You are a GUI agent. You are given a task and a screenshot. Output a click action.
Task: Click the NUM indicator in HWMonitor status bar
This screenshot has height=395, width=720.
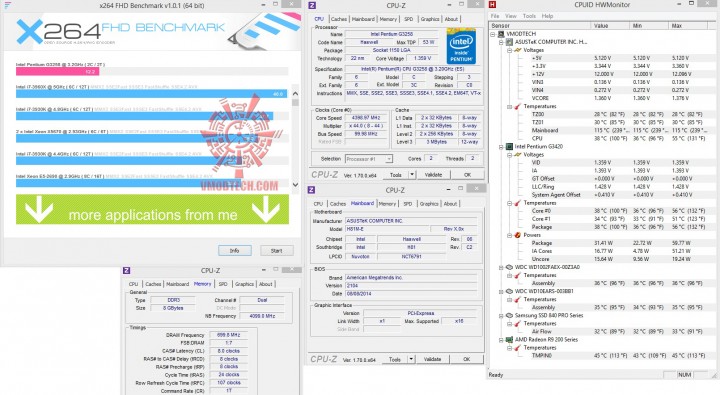[684, 375]
